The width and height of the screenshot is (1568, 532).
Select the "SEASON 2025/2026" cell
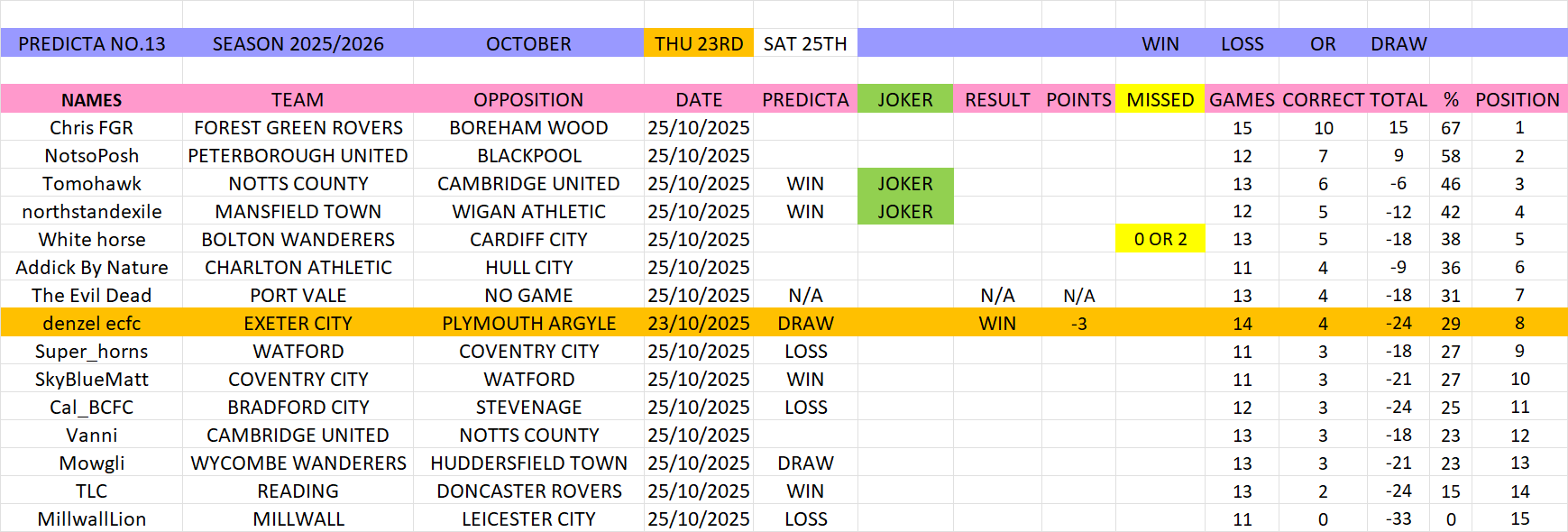pos(298,43)
